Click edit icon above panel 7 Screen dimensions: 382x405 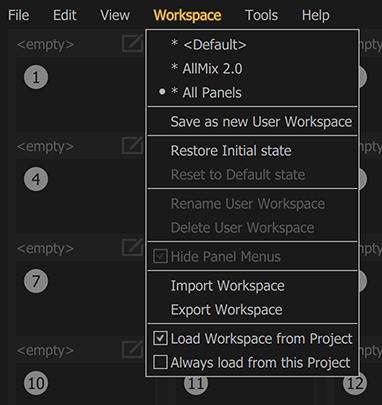pos(132,247)
